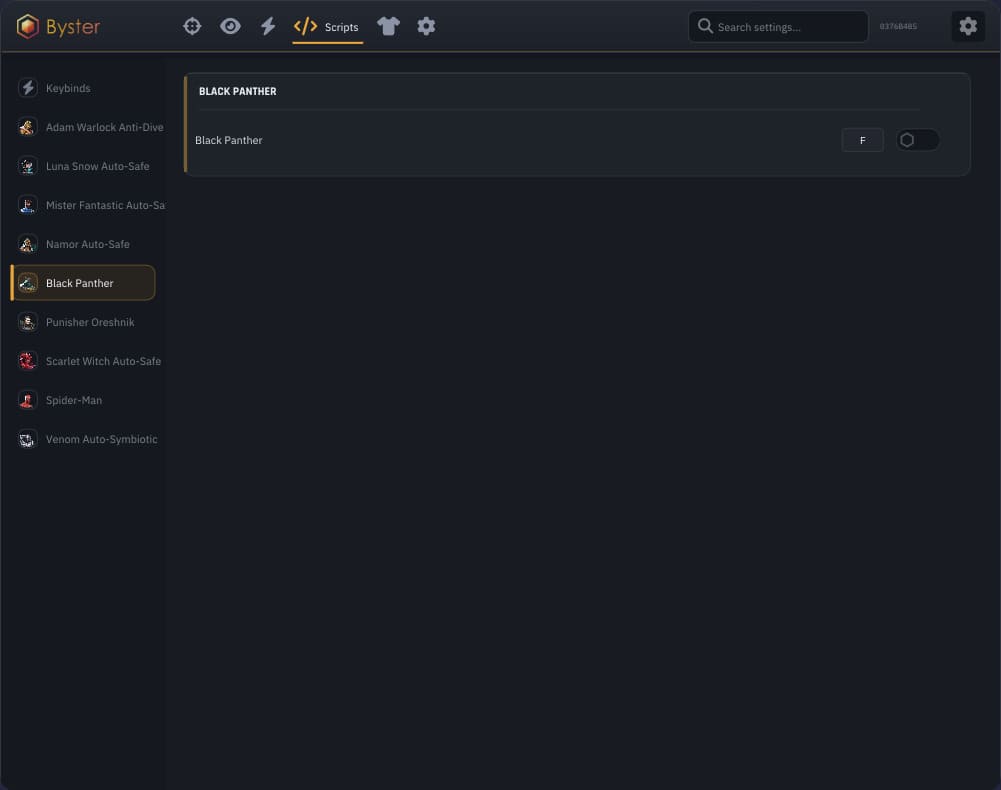Click the Scarlet Witch avatar icon
The height and width of the screenshot is (790, 1001).
[27, 361]
